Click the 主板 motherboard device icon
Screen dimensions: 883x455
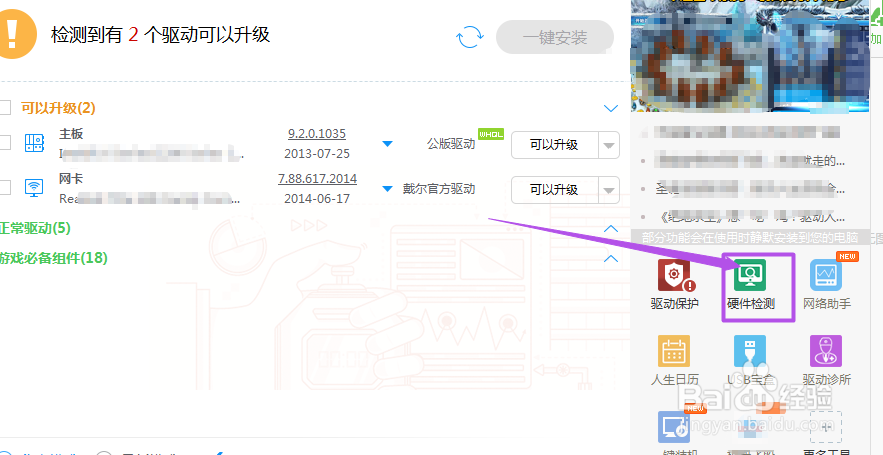coord(34,142)
